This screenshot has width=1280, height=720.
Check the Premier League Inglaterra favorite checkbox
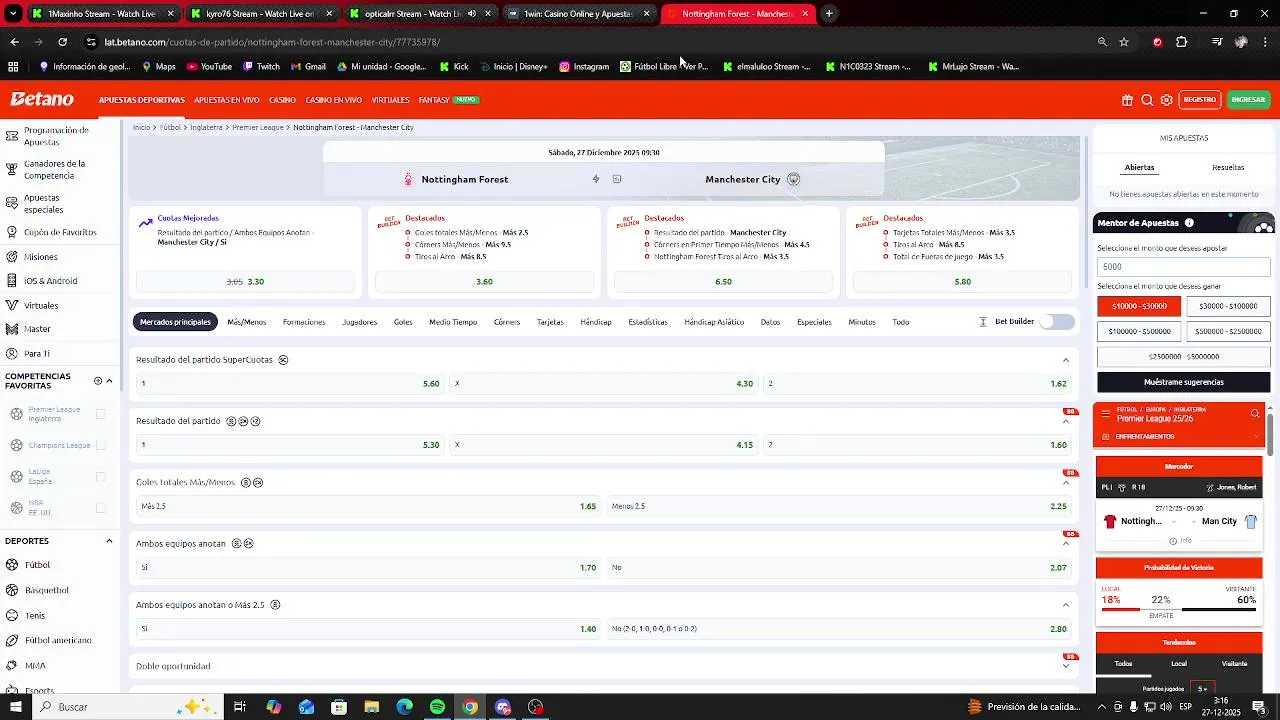[100, 414]
